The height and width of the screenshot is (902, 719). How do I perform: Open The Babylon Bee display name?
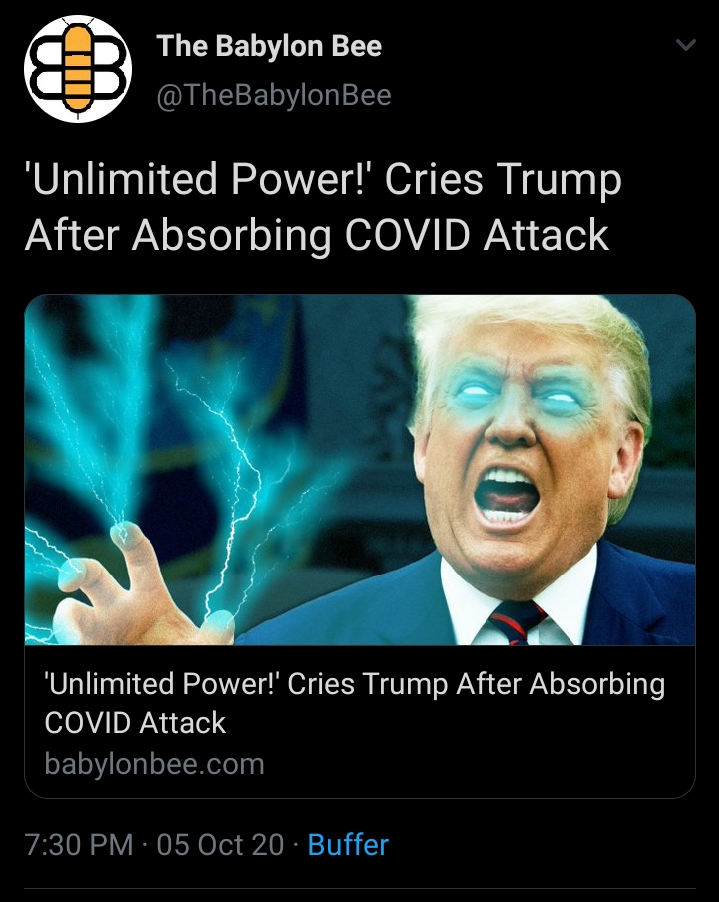click(x=269, y=46)
